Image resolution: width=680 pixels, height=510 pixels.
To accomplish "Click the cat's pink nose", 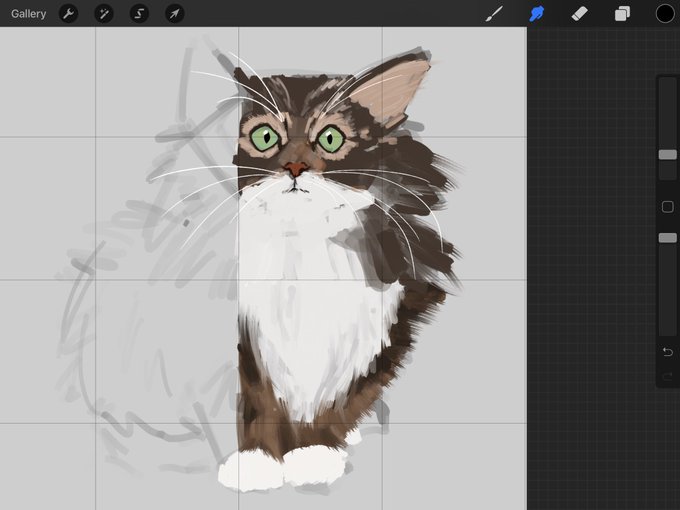I will 296,169.
